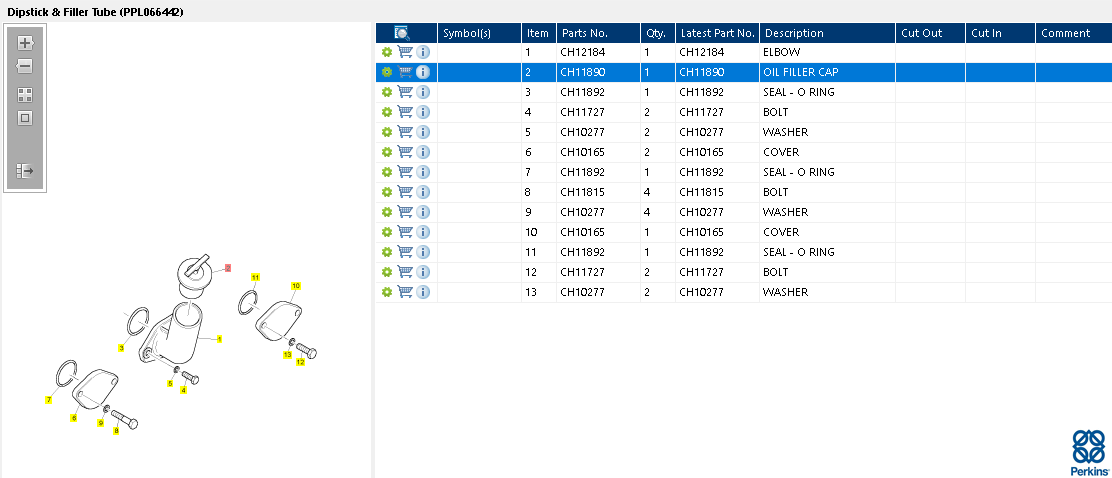This screenshot has height=478, width=1112.
Task: Click the gear icon on OIL FILLER CAP row
Action: pos(387,72)
